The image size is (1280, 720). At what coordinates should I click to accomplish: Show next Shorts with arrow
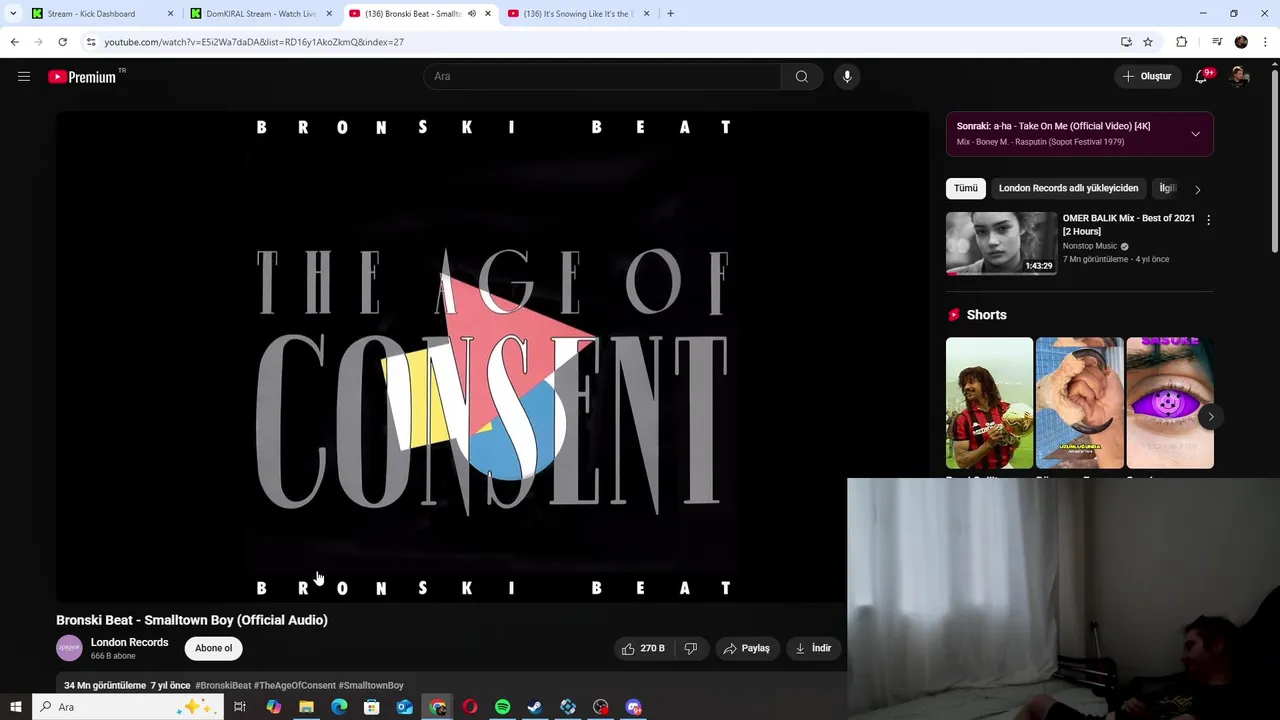[x=1210, y=416]
